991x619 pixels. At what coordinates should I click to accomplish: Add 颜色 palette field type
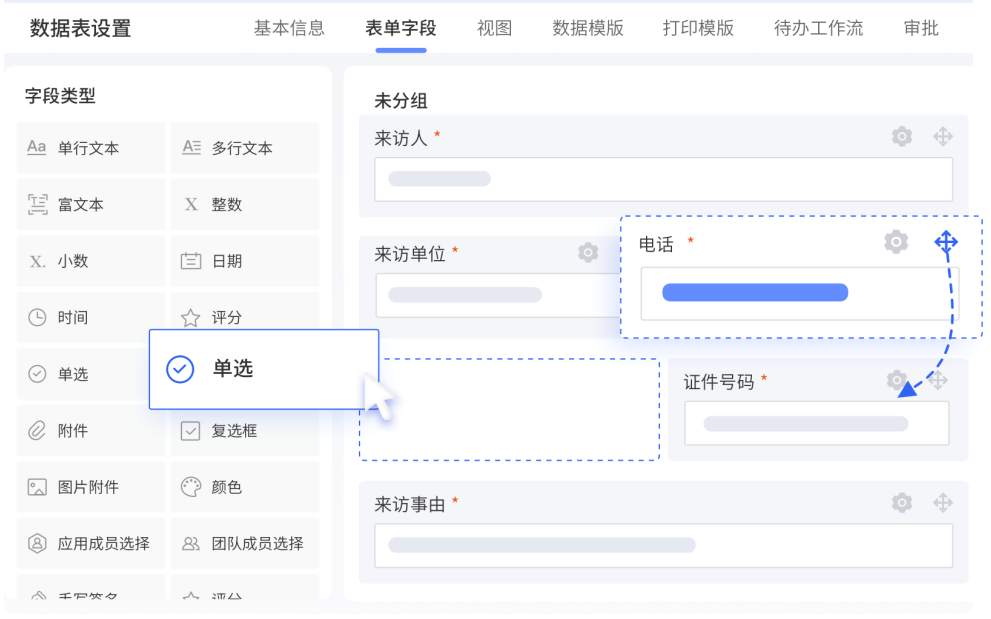245,487
